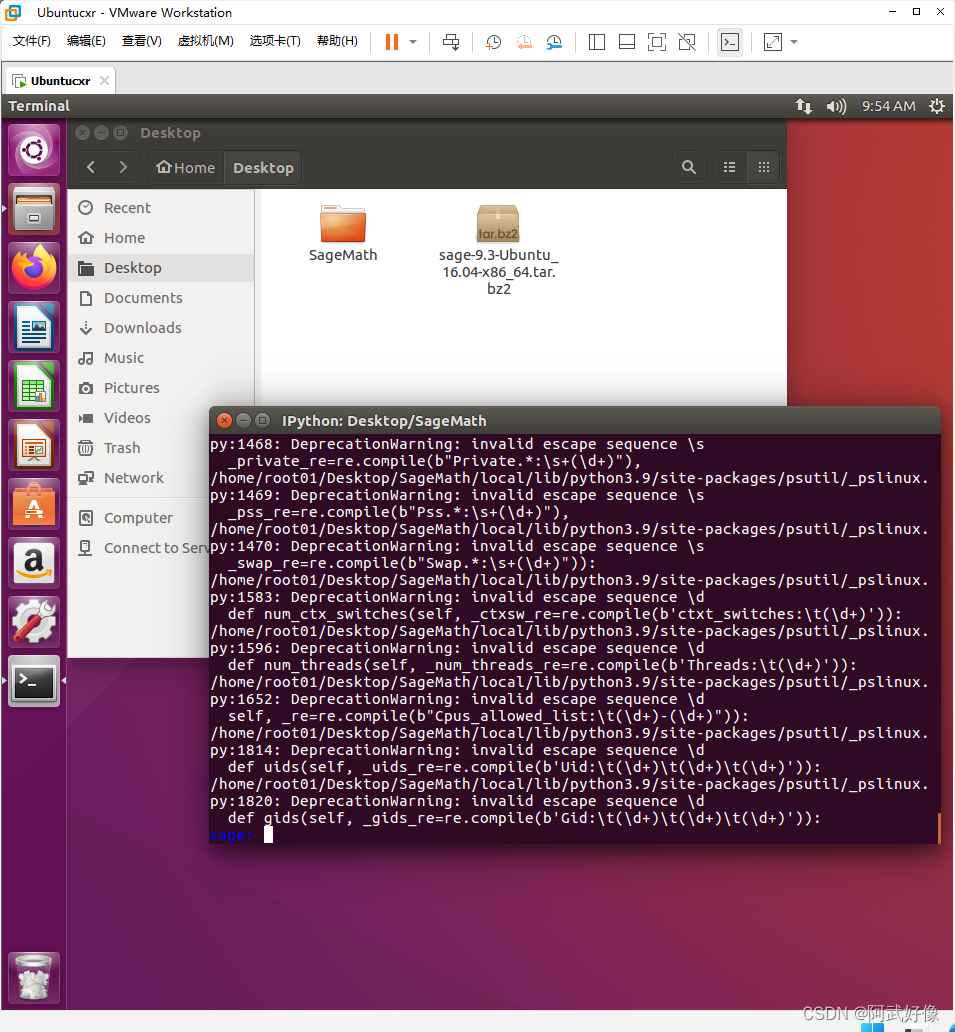
Task: Open the Ubuntu session gear menu
Action: (x=936, y=106)
